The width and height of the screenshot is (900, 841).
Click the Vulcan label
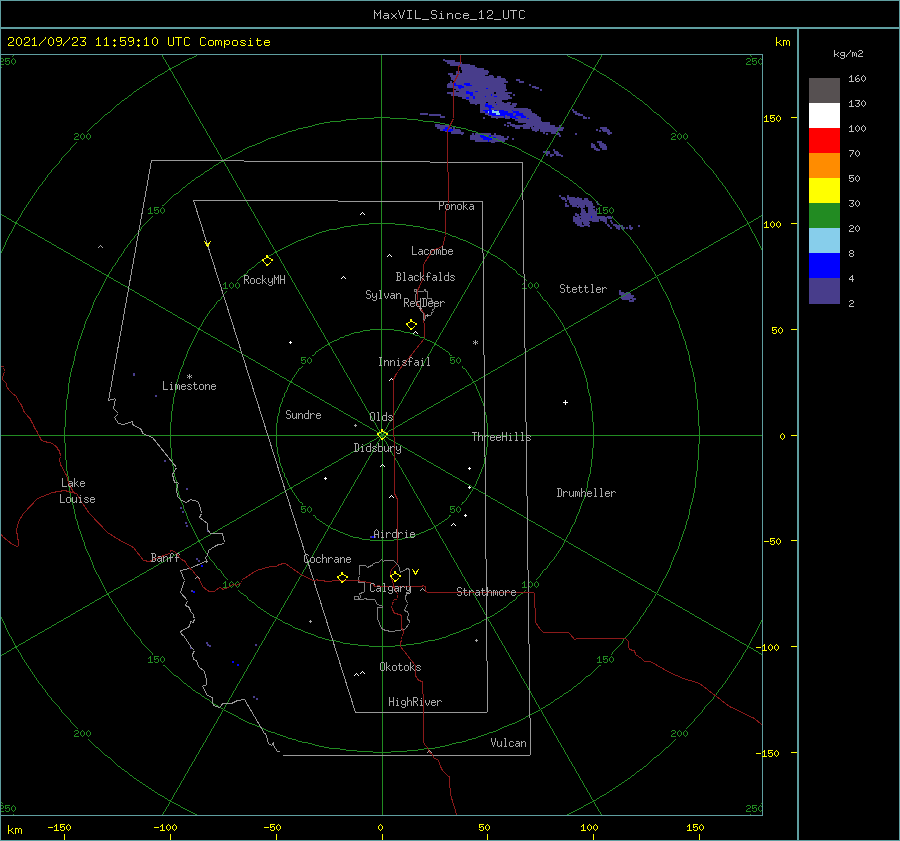click(508, 743)
